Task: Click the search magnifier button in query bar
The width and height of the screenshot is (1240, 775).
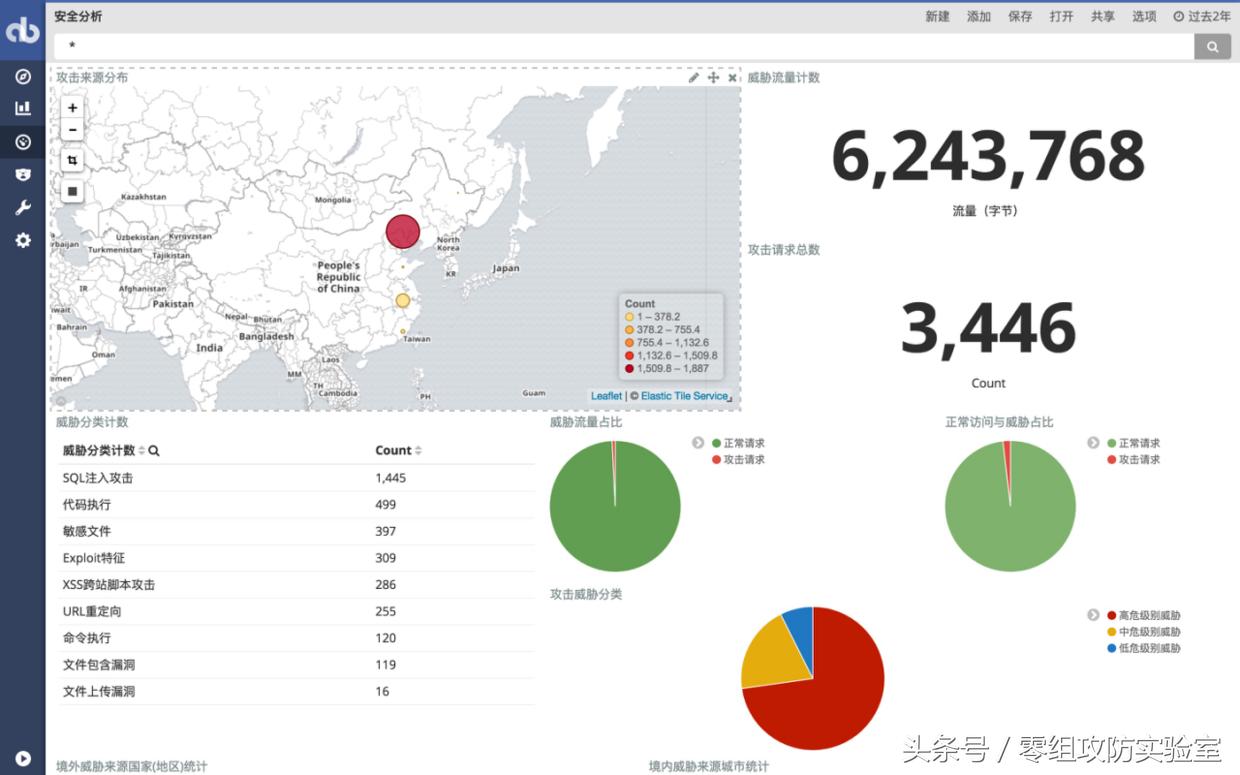Action: (1212, 46)
